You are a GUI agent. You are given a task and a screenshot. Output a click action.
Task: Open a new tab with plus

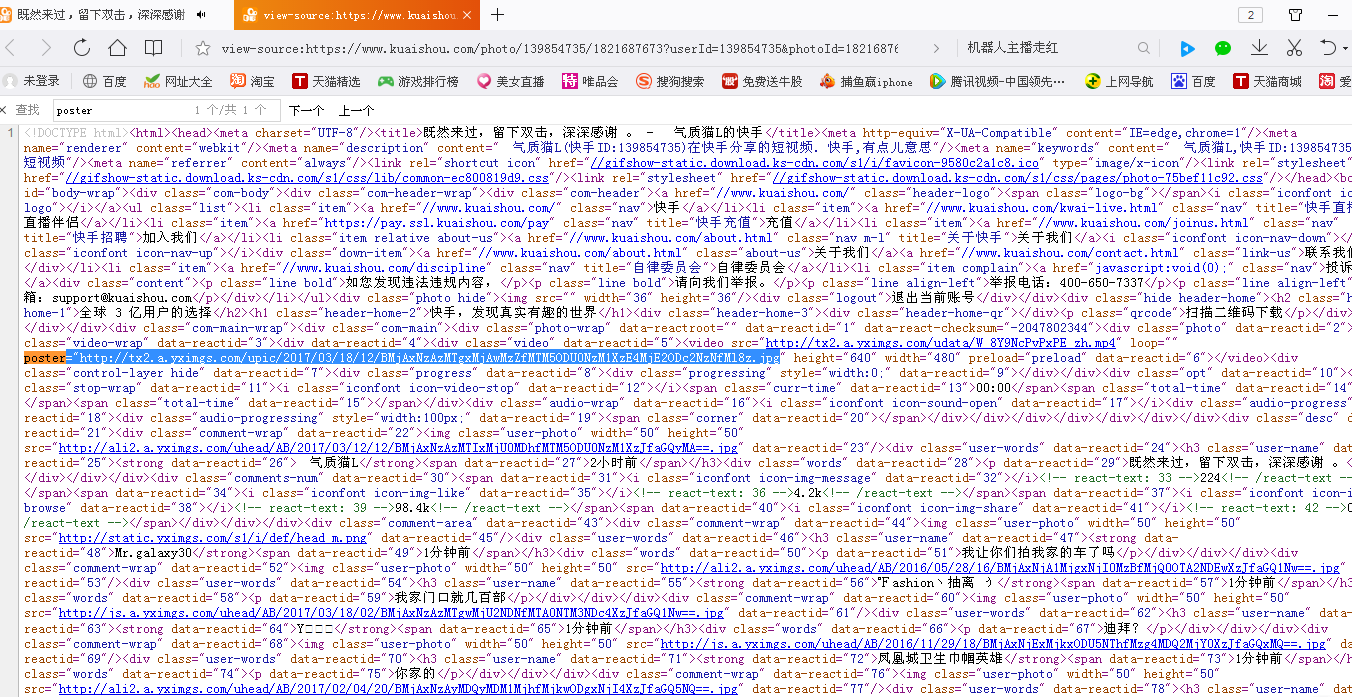click(497, 15)
